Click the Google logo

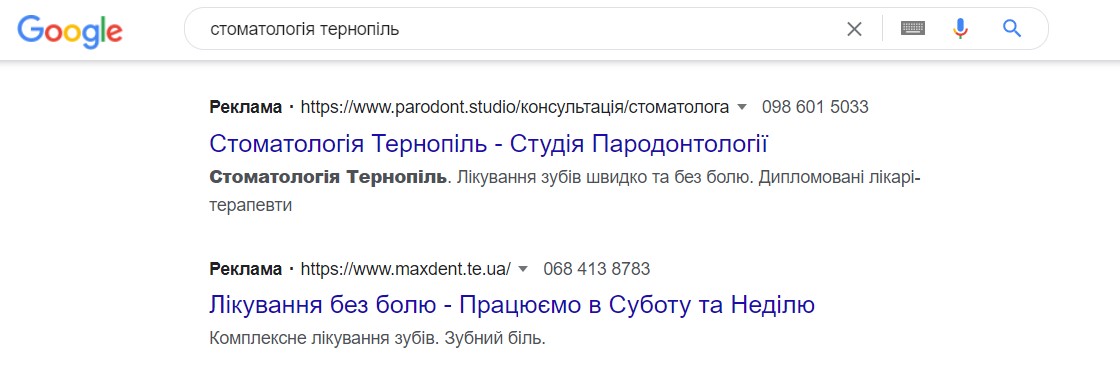(x=70, y=29)
